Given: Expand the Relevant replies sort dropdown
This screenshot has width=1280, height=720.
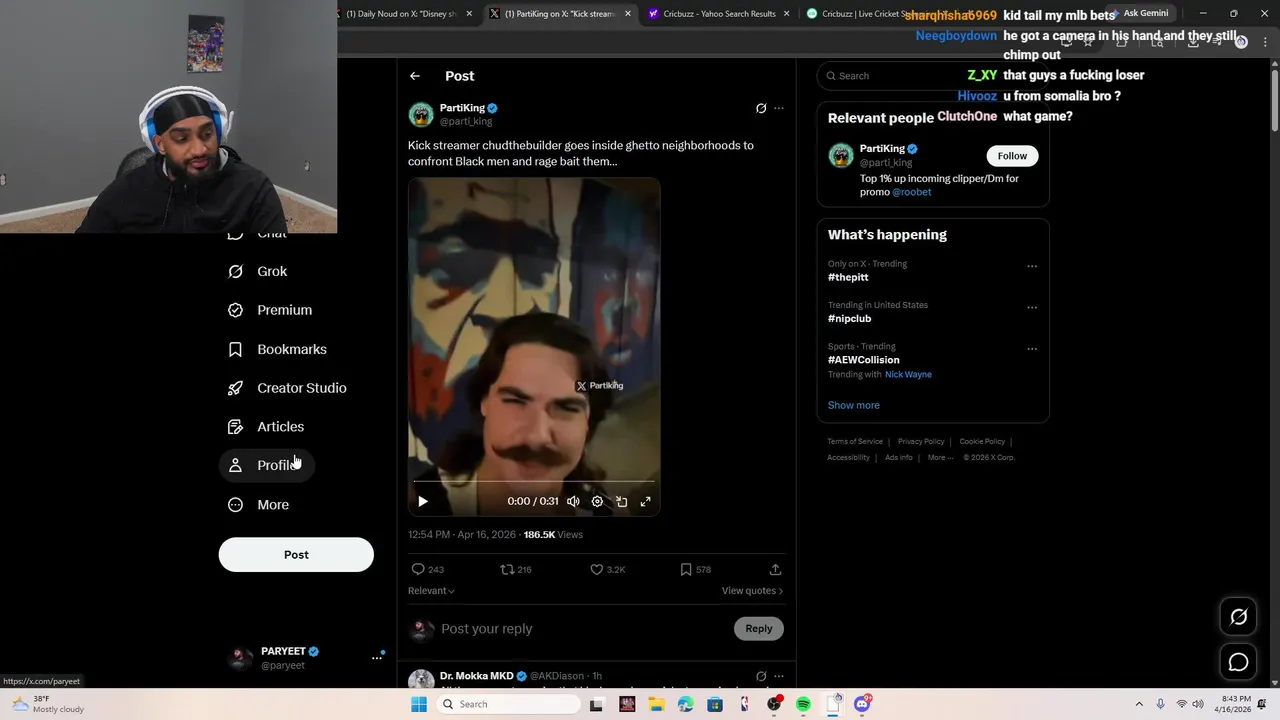Looking at the screenshot, I should pos(431,591).
